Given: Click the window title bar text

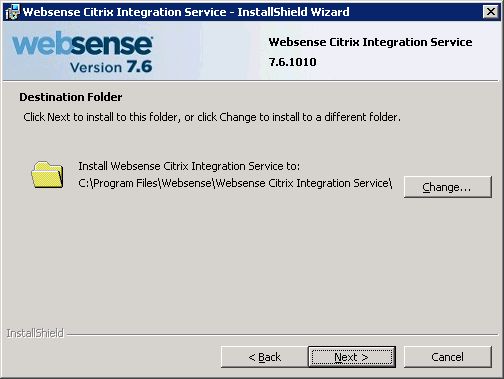Looking at the screenshot, I should tap(186, 12).
